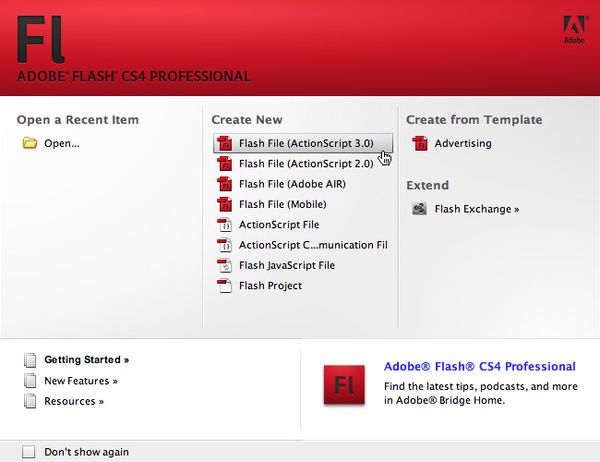Click the Advertising template icon
The width and height of the screenshot is (600, 462).
tap(420, 143)
